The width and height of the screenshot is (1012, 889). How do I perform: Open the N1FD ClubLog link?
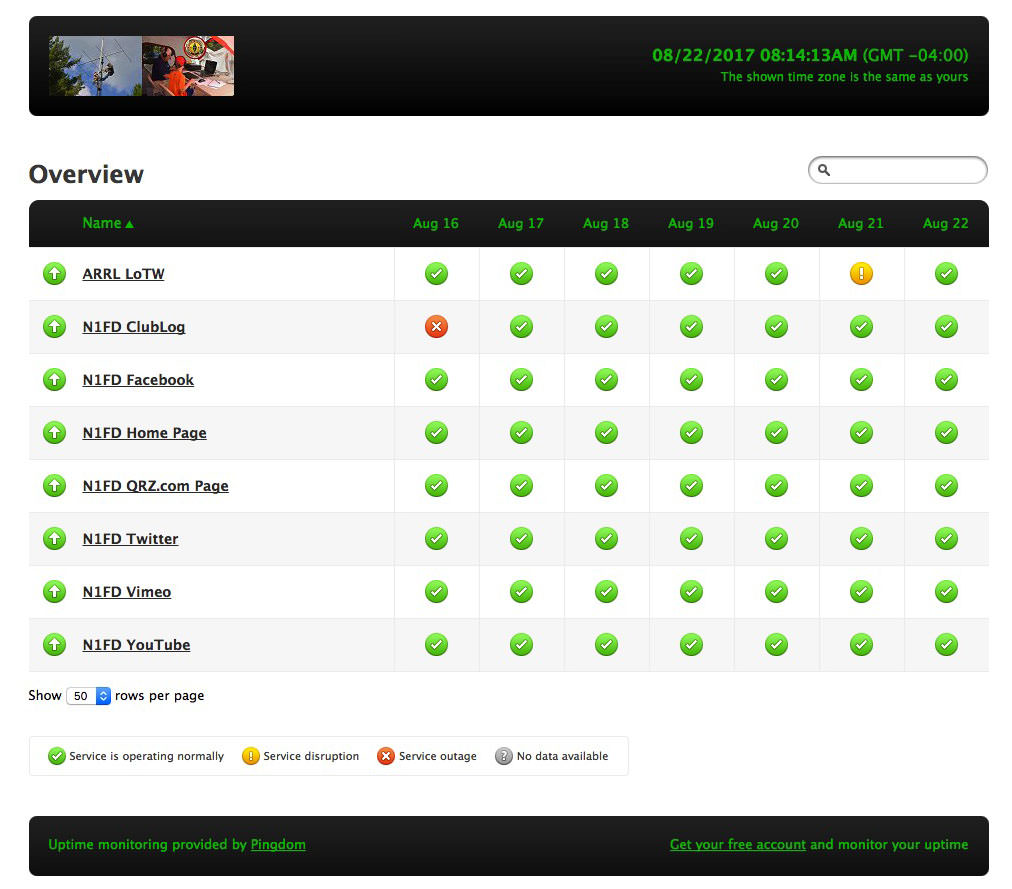click(x=134, y=327)
